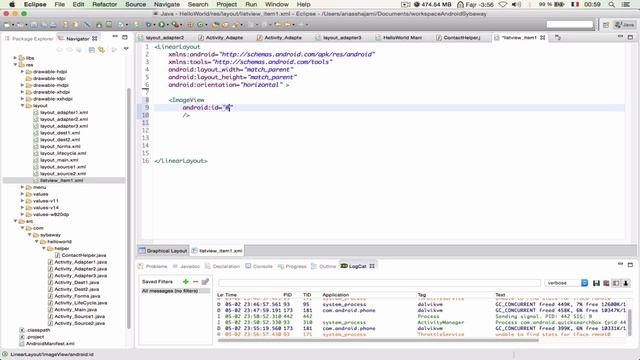640x360 pixels.
Task: Switch to the ContactHelper.java editor tab
Action: tap(458, 38)
